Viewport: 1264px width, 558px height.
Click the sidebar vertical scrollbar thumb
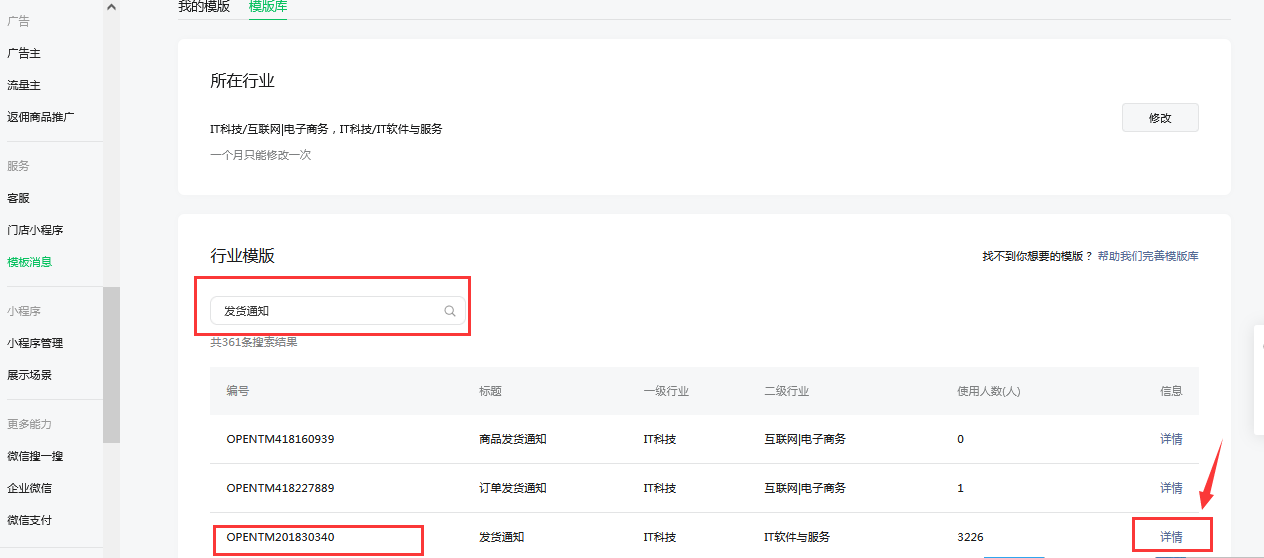coord(111,365)
